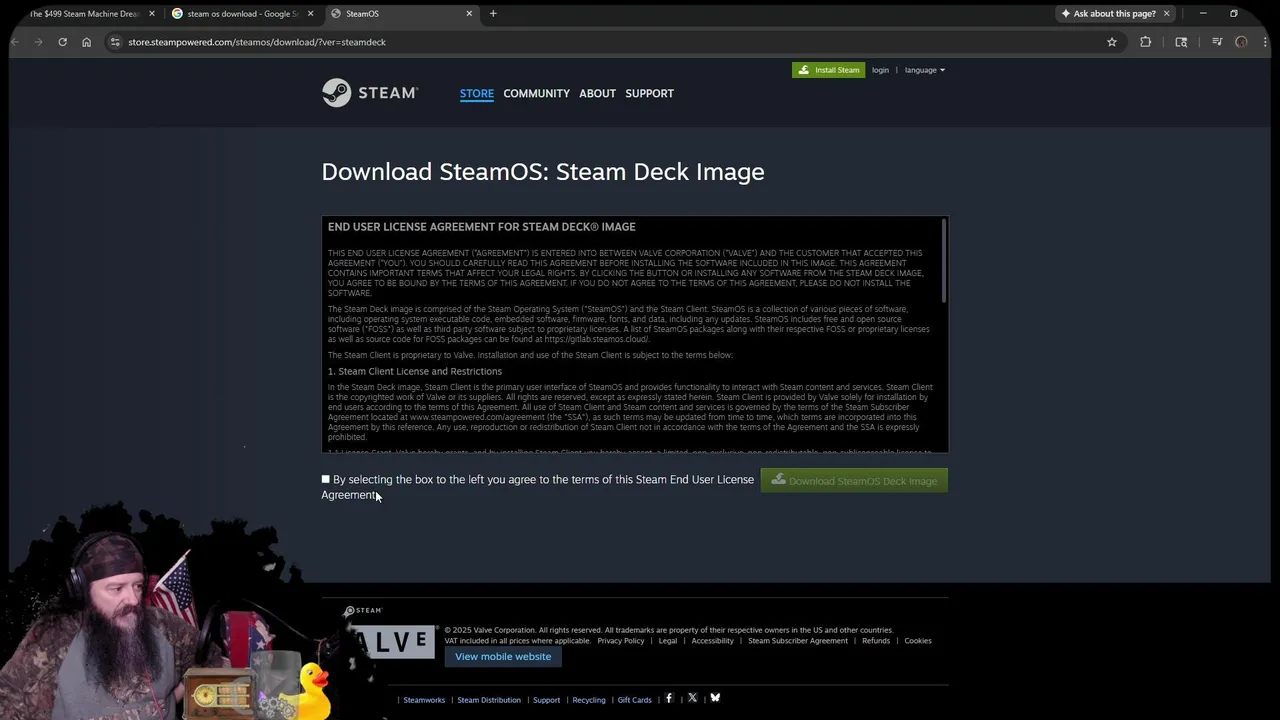1280x720 pixels.
Task: Click the media control icon in toolbar
Action: point(1217,42)
